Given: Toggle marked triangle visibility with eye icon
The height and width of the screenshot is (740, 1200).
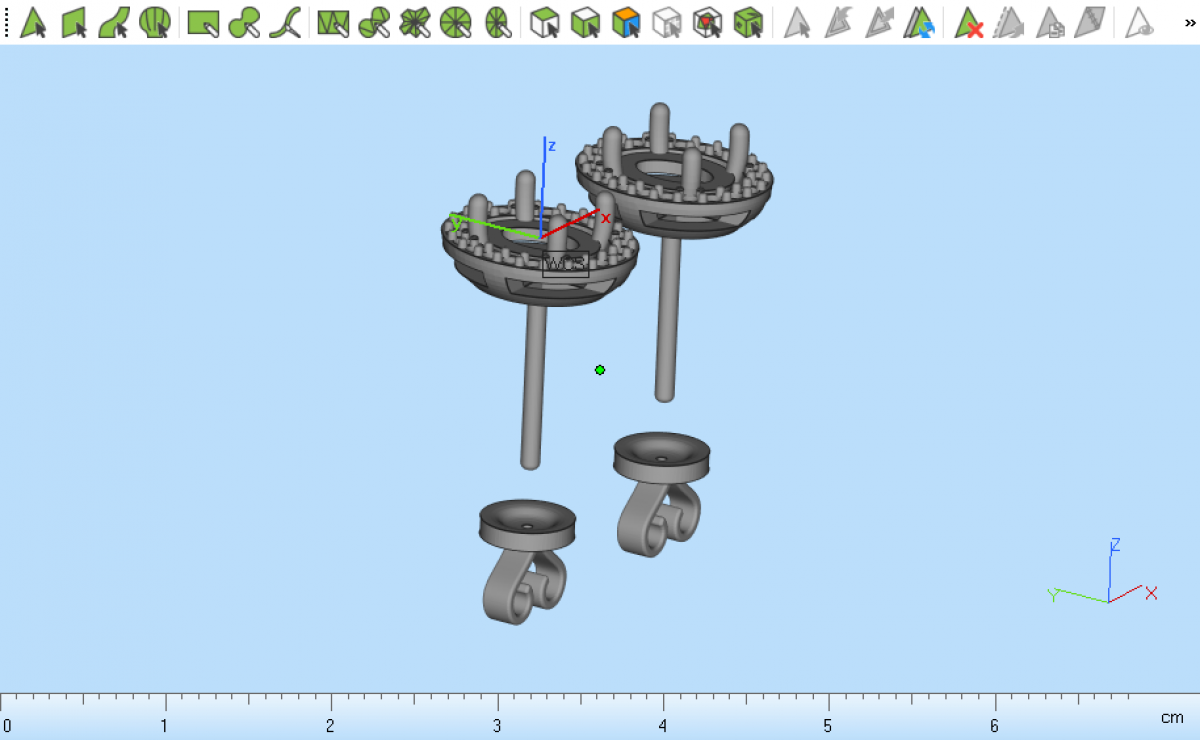Looking at the screenshot, I should coord(1139,22).
